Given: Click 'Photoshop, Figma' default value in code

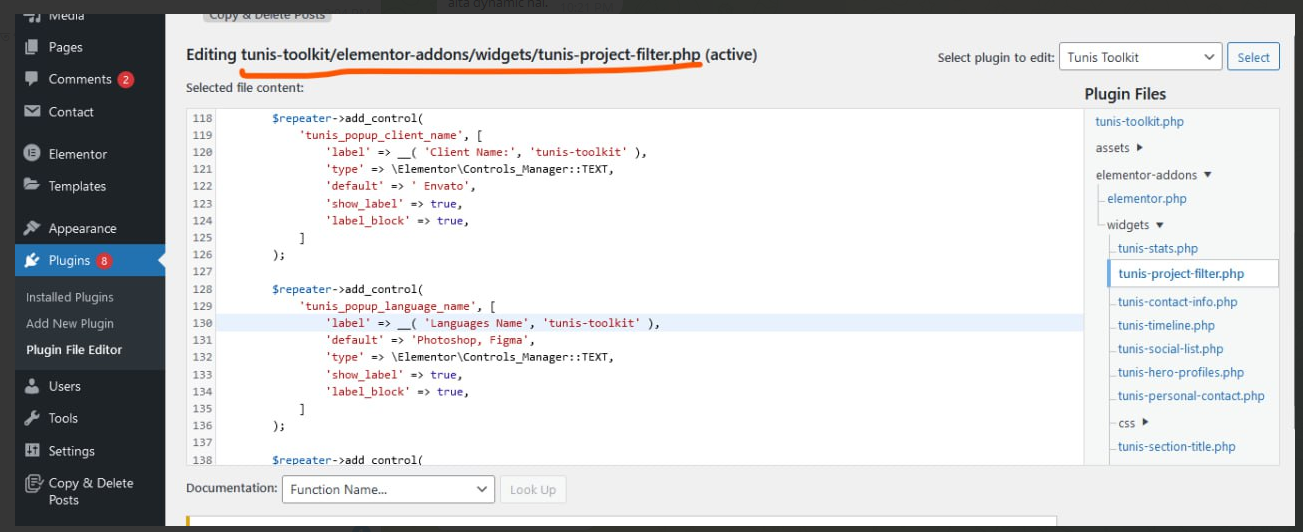Looking at the screenshot, I should (472, 340).
